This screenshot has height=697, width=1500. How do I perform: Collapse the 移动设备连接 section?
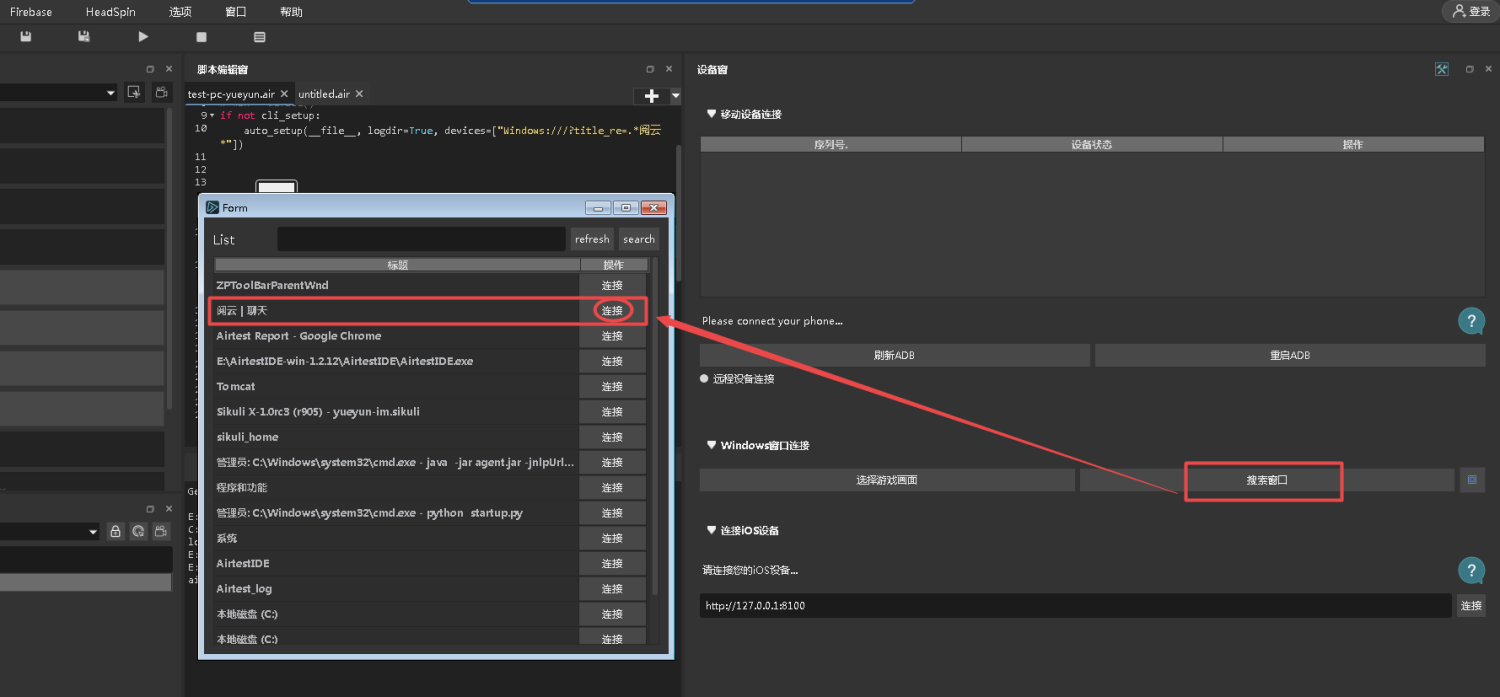711,114
